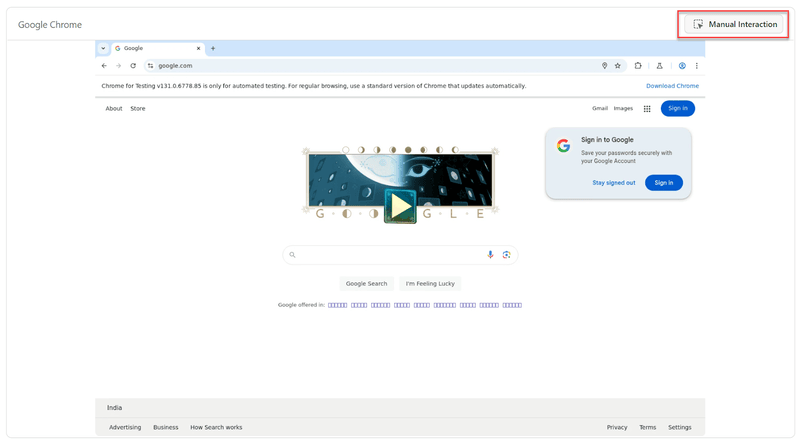Click the magnifier icon in search box
800x445 pixels.
point(292,255)
